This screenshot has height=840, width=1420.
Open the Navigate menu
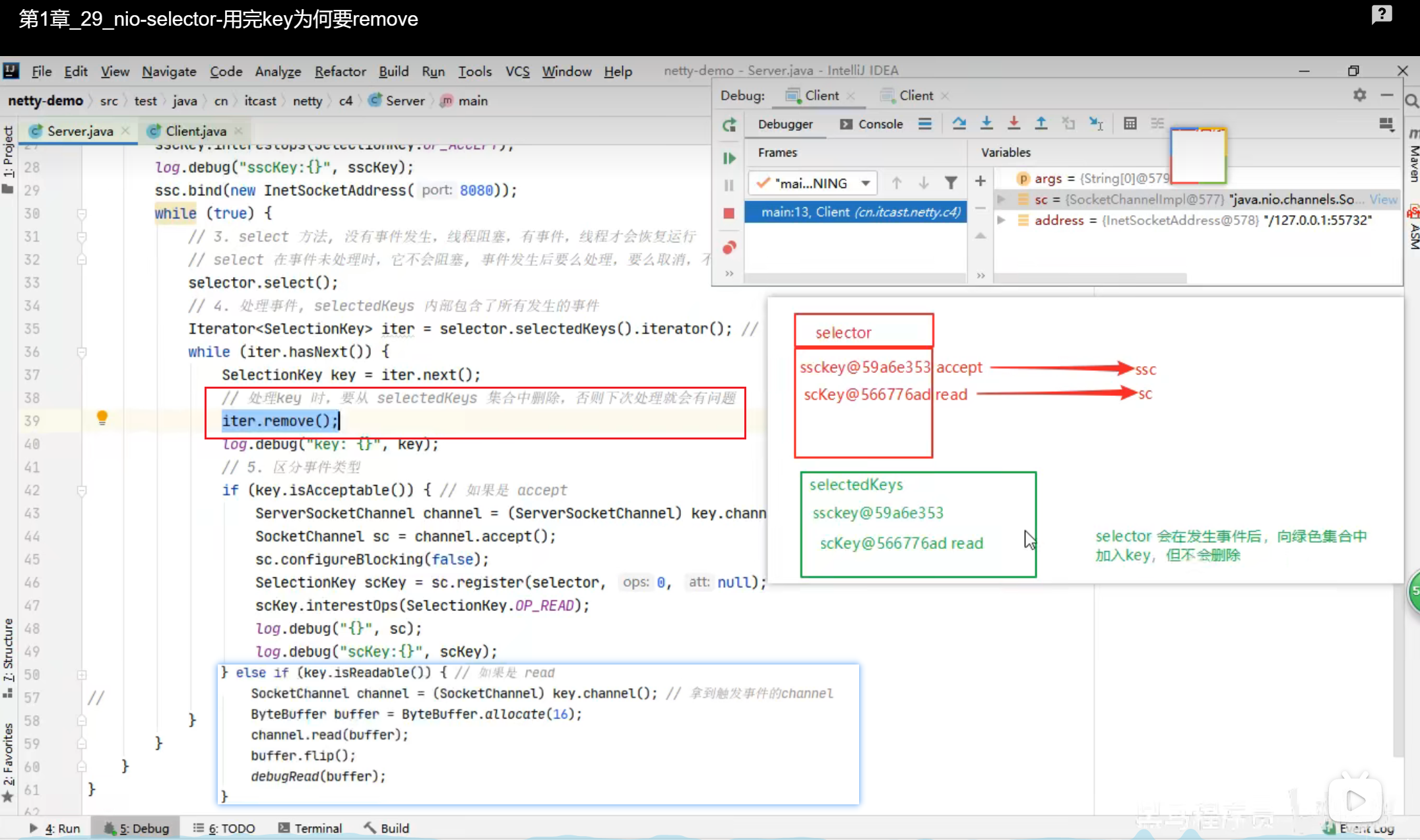click(x=169, y=71)
